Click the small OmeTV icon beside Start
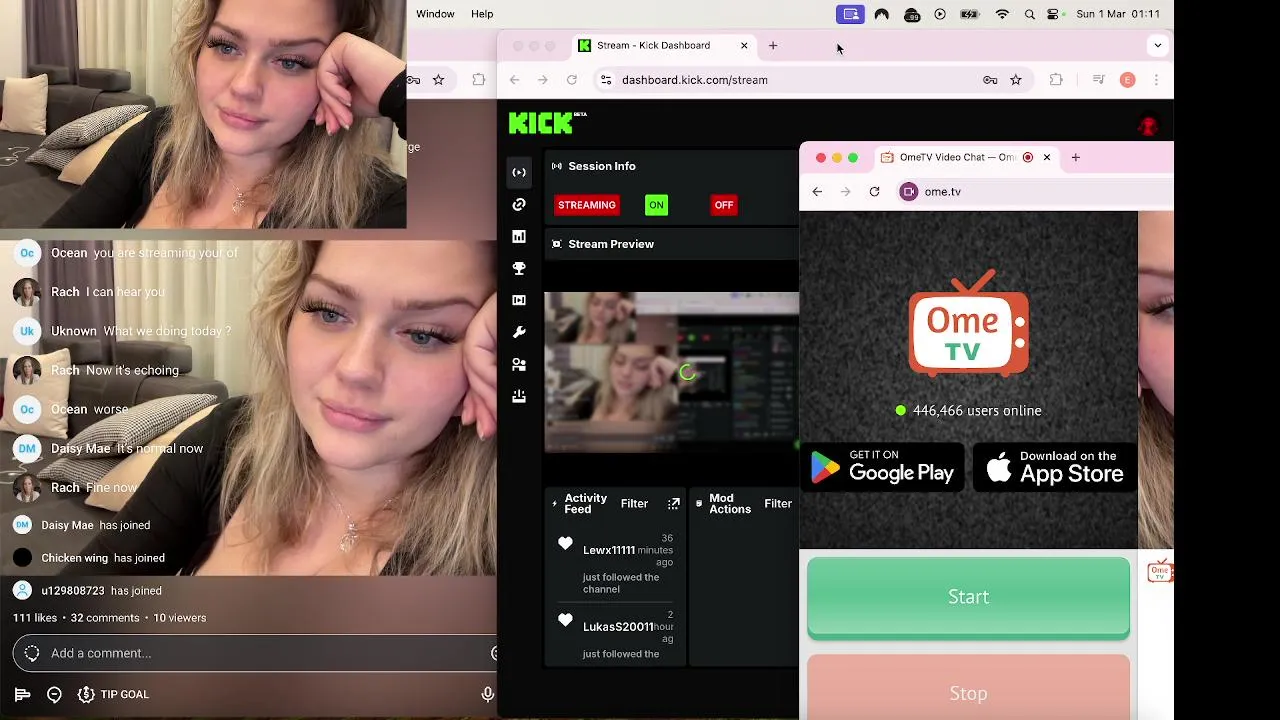This screenshot has height=720, width=1280. click(x=1160, y=571)
